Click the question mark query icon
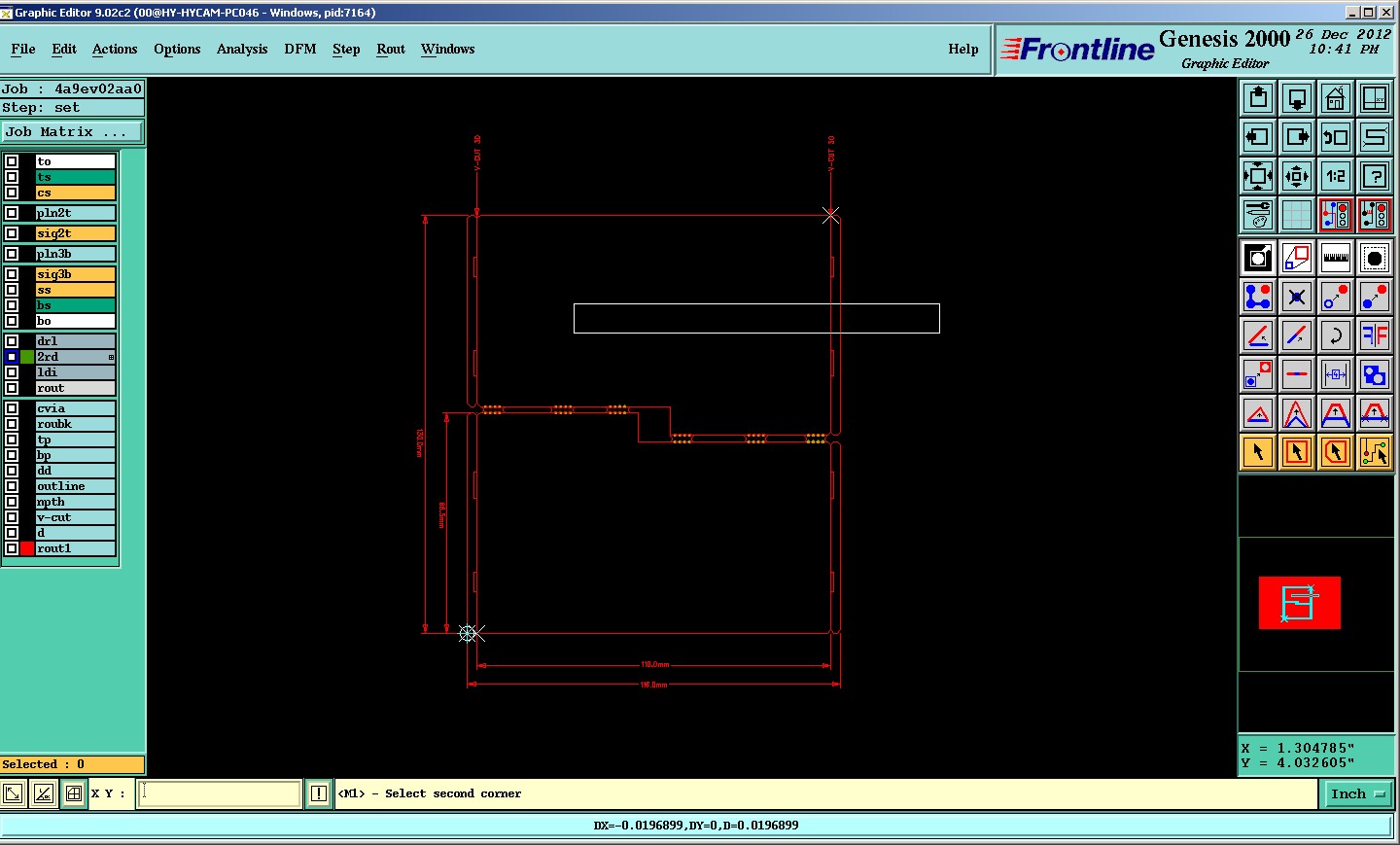 (1375, 176)
